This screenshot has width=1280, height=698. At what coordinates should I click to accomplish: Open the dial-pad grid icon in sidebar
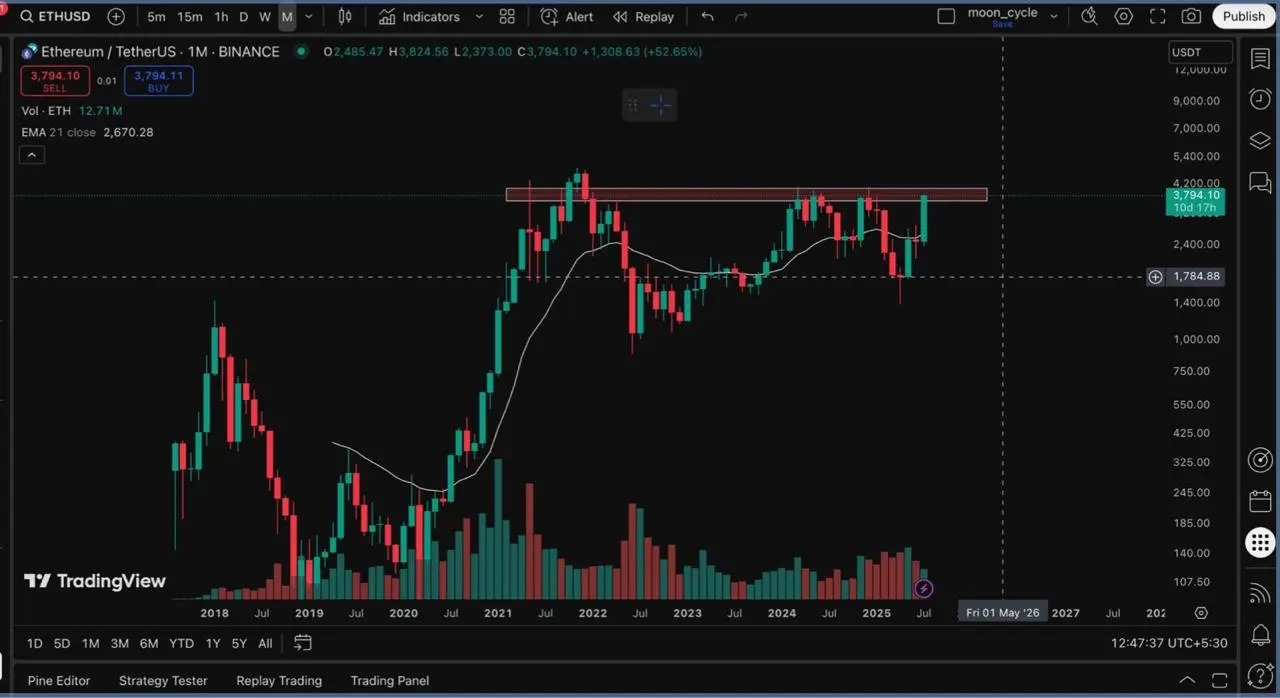[1260, 543]
